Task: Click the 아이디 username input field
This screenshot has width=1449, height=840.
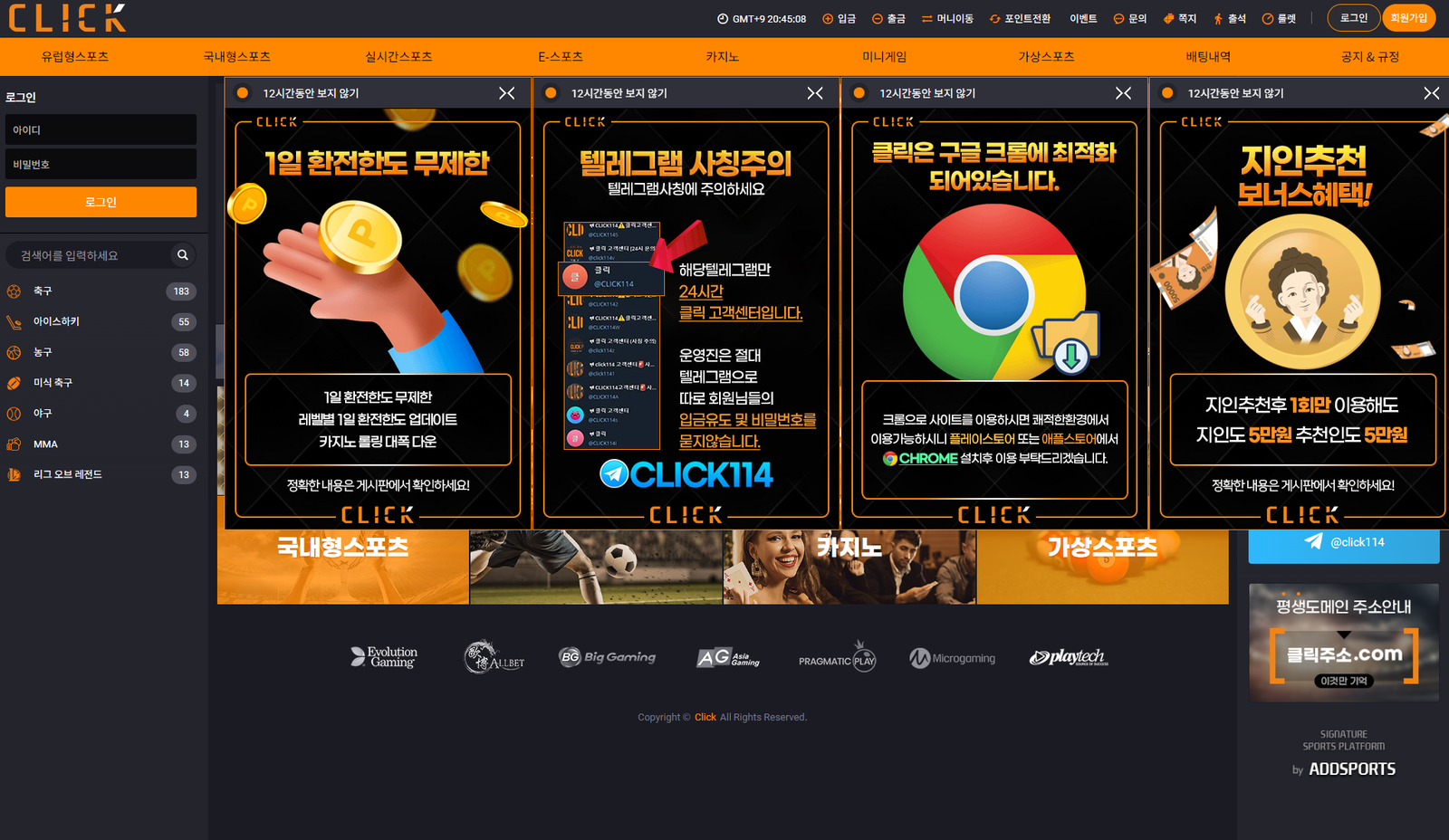Action: coord(101,130)
